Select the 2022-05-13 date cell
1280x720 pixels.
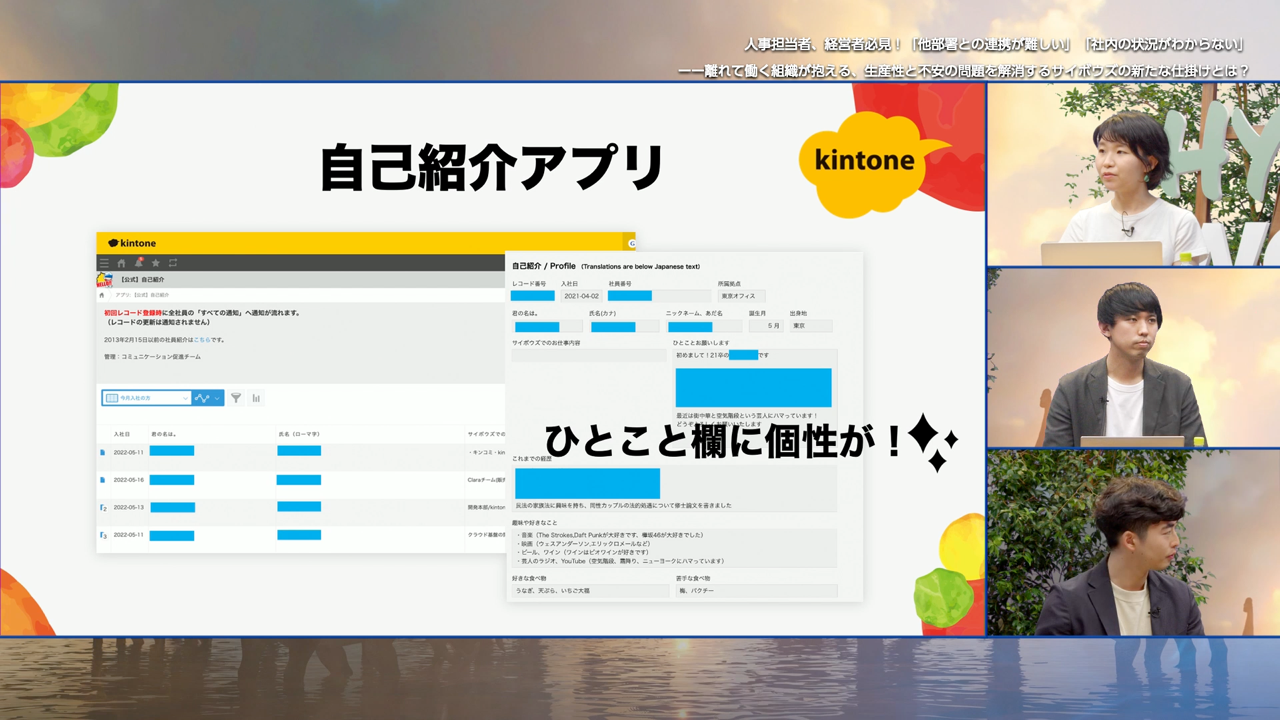click(128, 508)
